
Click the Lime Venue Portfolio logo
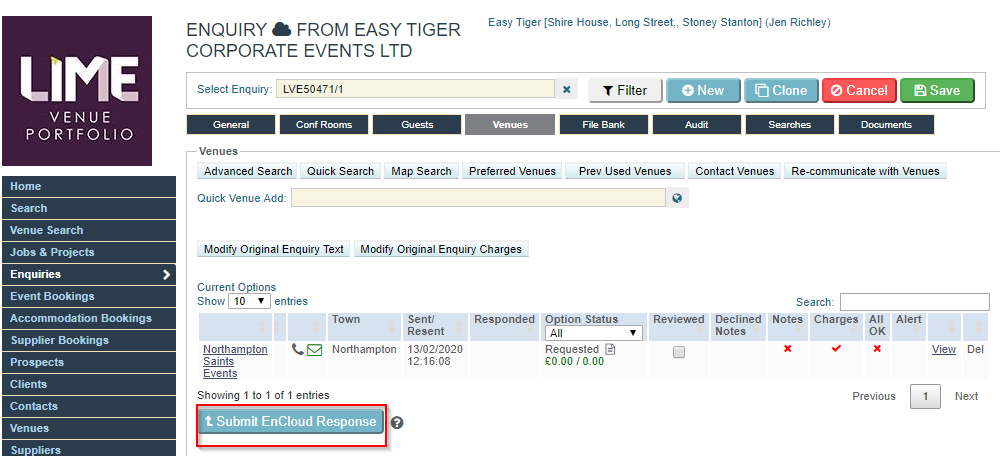pyautogui.click(x=77, y=91)
